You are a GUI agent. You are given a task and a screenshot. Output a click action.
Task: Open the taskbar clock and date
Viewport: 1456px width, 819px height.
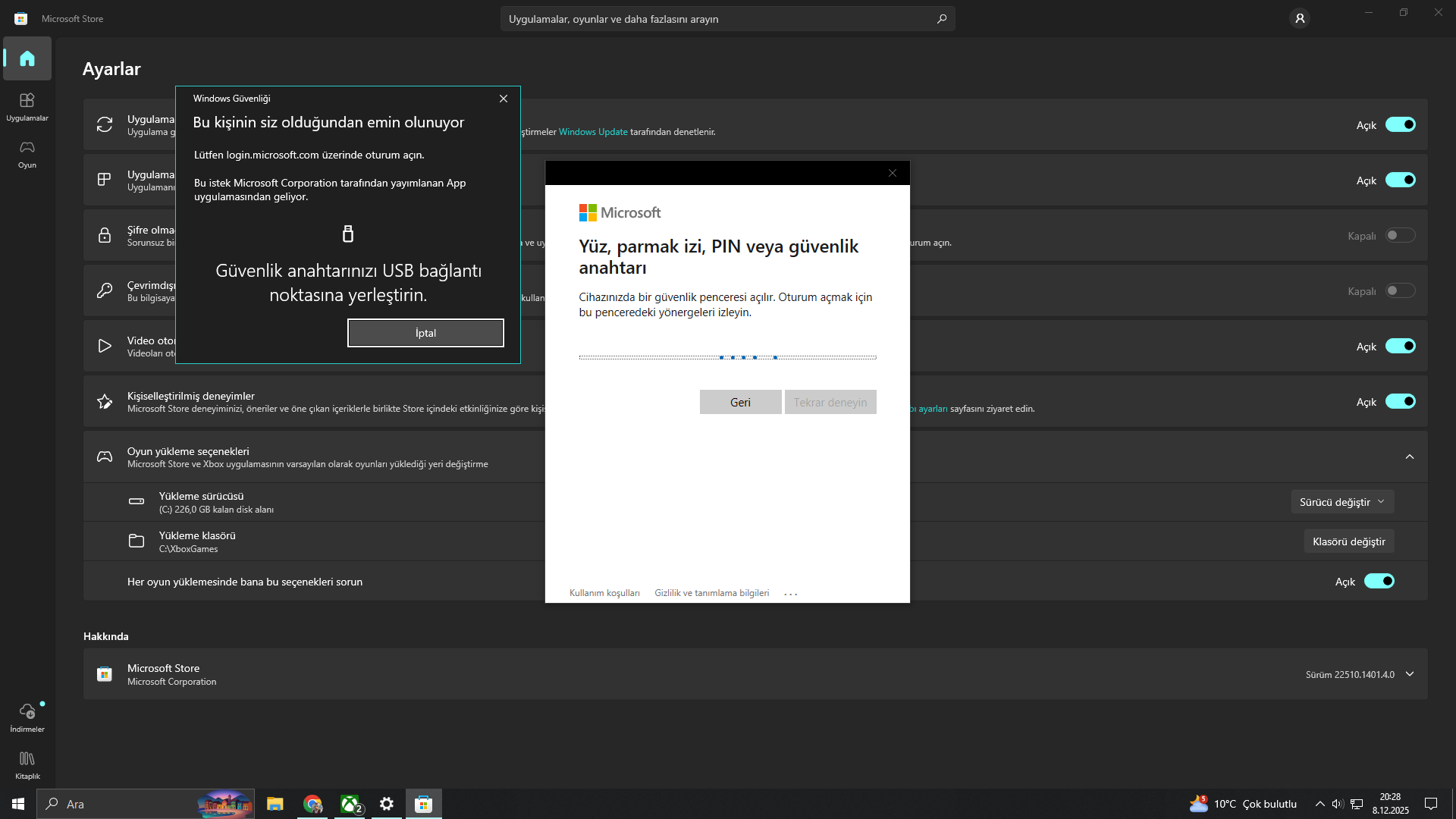click(x=1390, y=804)
